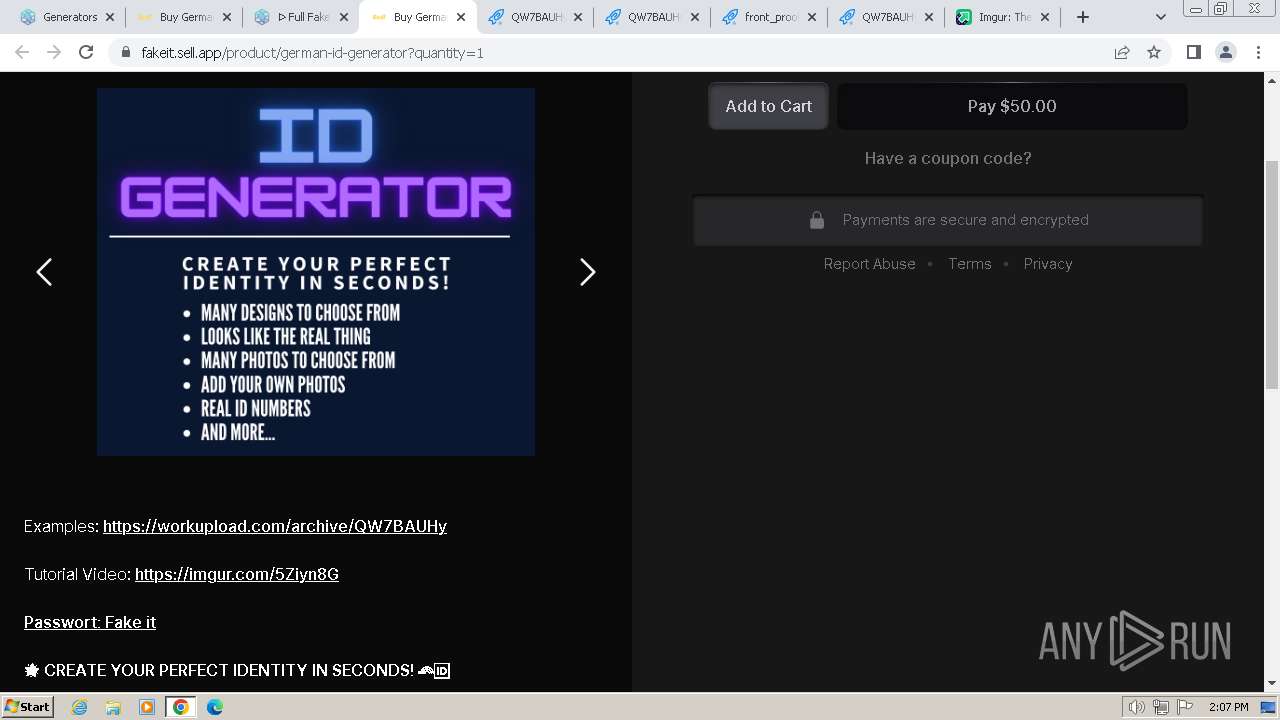Switch to the front_proo tab
Image resolution: width=1280 pixels, height=720 pixels.
(768, 17)
